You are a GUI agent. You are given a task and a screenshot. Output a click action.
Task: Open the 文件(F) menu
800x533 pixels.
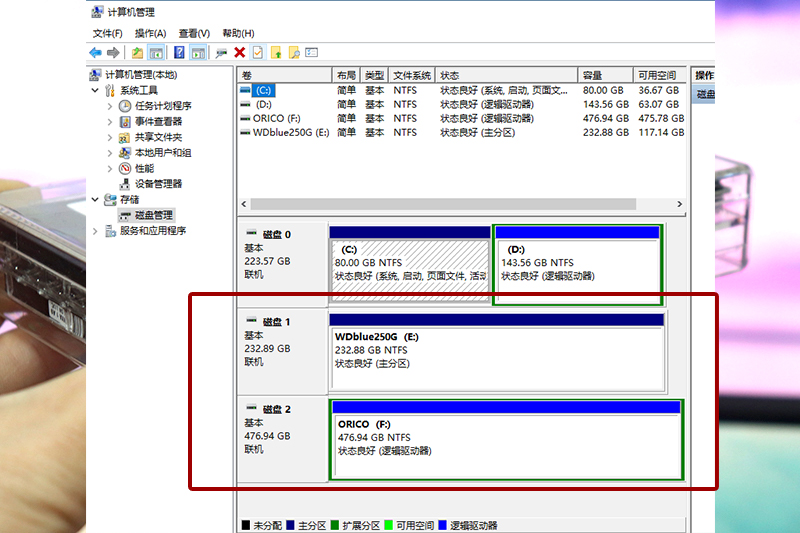pos(108,33)
